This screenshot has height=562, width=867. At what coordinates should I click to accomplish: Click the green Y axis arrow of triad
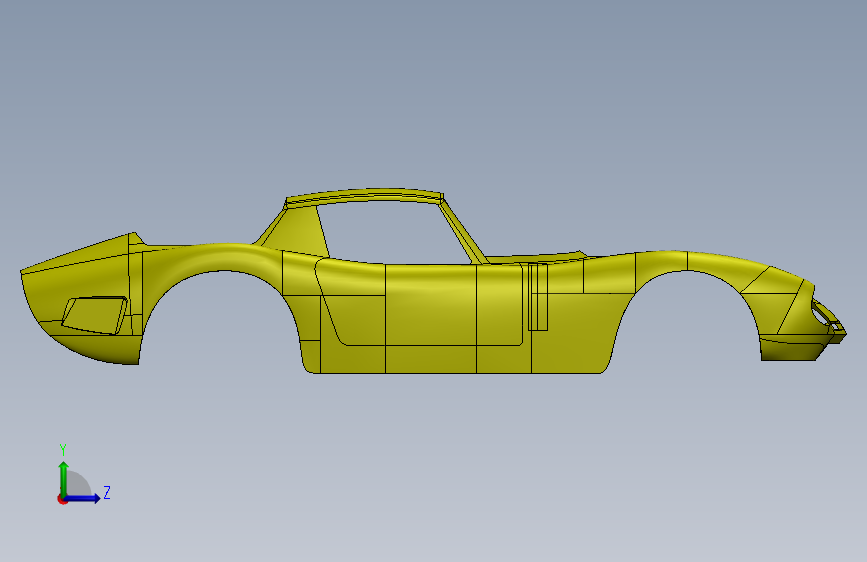click(x=64, y=478)
